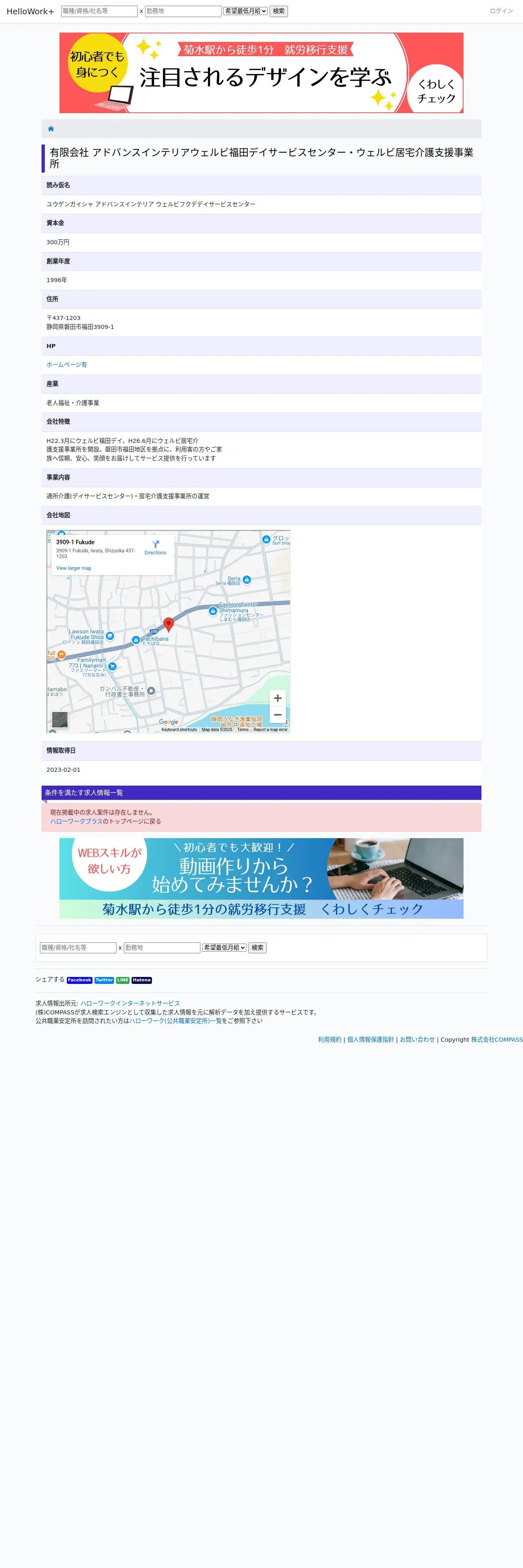Open the ホームページ有 link

point(66,365)
